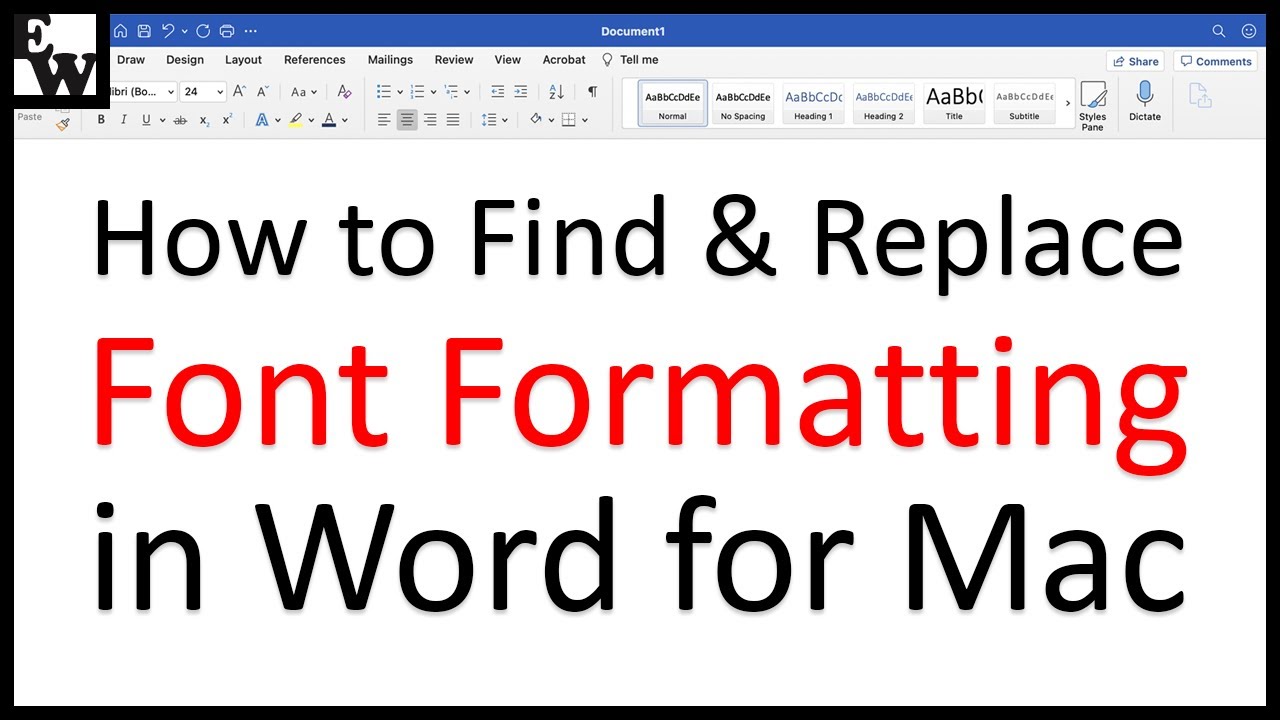Save the document with the disk icon
1280x720 pixels.
(x=144, y=31)
